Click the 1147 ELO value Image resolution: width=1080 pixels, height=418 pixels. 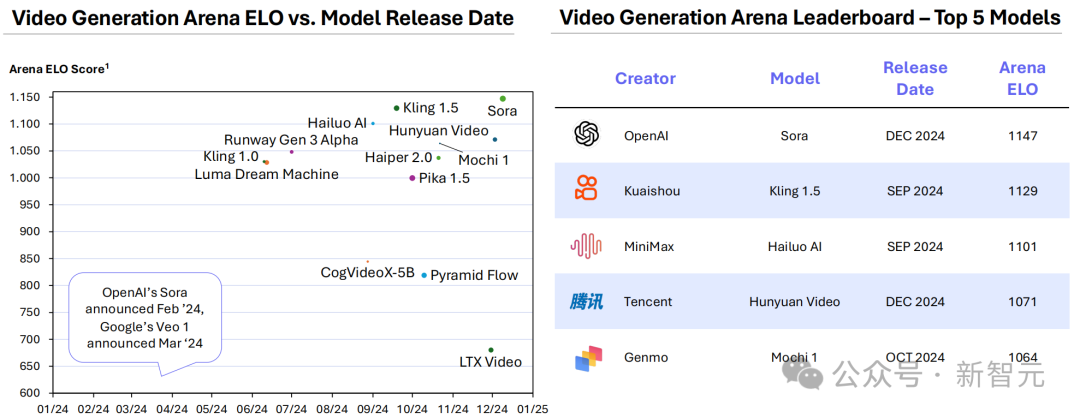click(1021, 136)
